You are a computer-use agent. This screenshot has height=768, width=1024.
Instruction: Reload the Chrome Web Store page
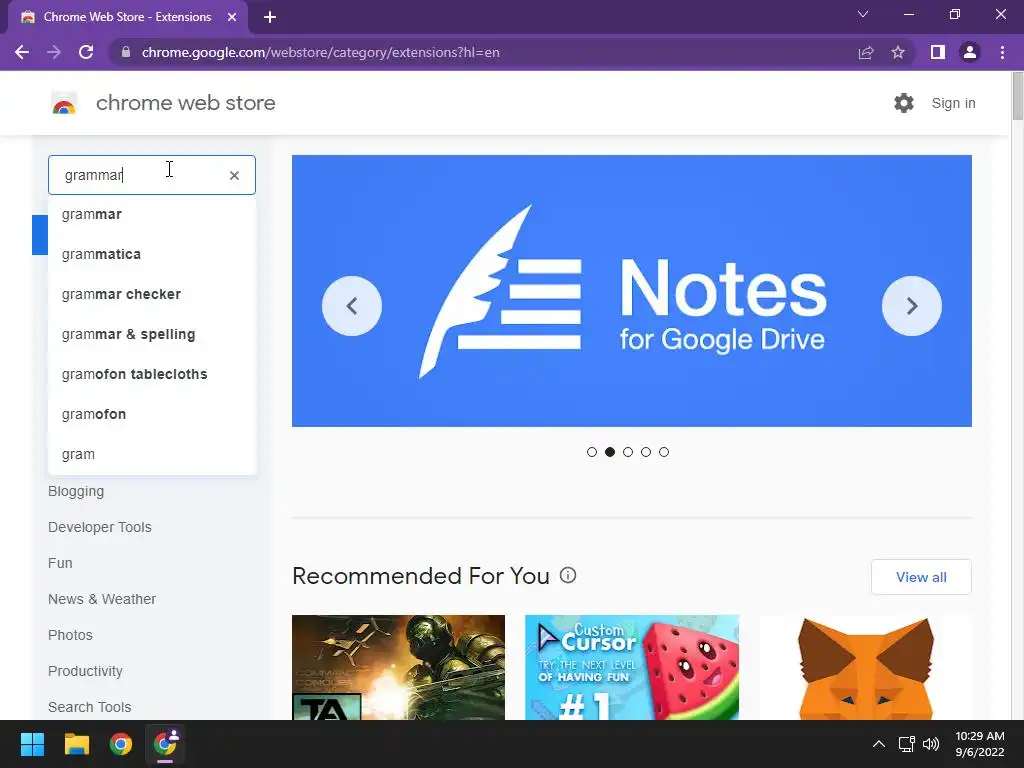[86, 52]
